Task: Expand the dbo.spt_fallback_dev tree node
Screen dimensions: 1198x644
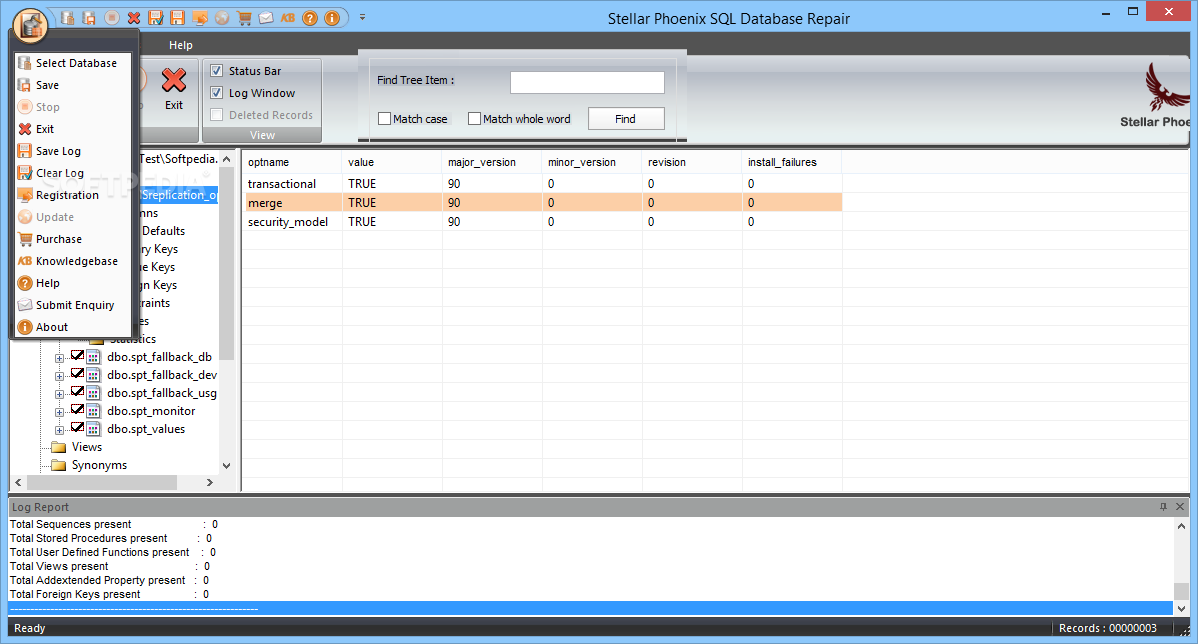Action: (x=60, y=376)
